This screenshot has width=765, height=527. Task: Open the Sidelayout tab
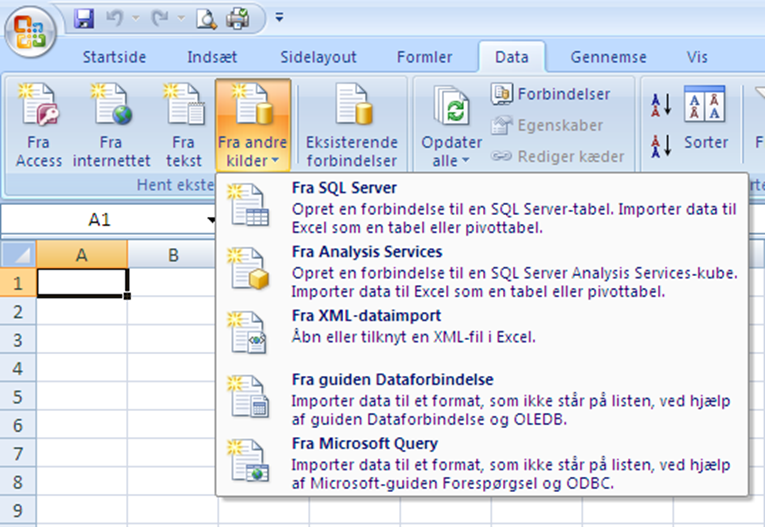pyautogui.click(x=318, y=57)
